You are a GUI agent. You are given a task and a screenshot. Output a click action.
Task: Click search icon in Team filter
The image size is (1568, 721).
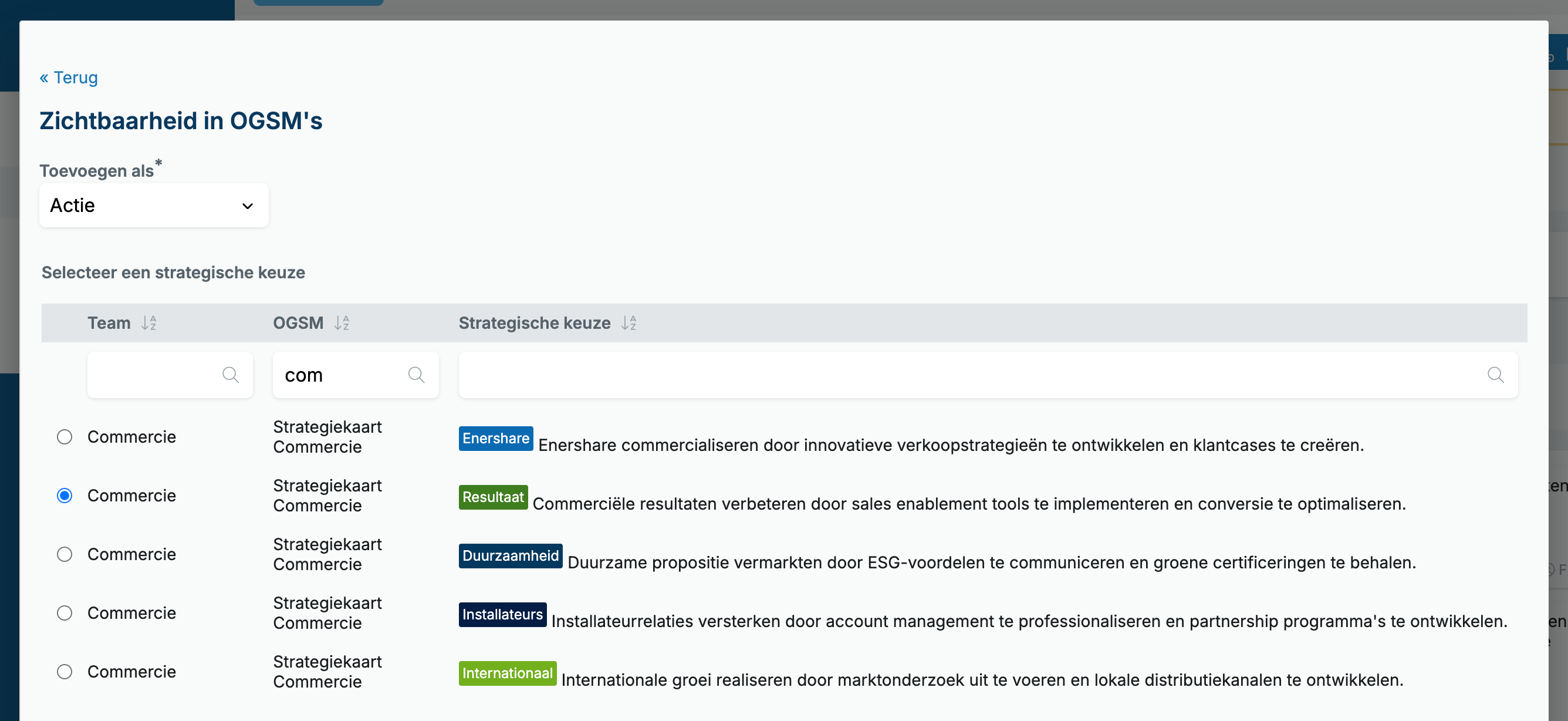230,375
